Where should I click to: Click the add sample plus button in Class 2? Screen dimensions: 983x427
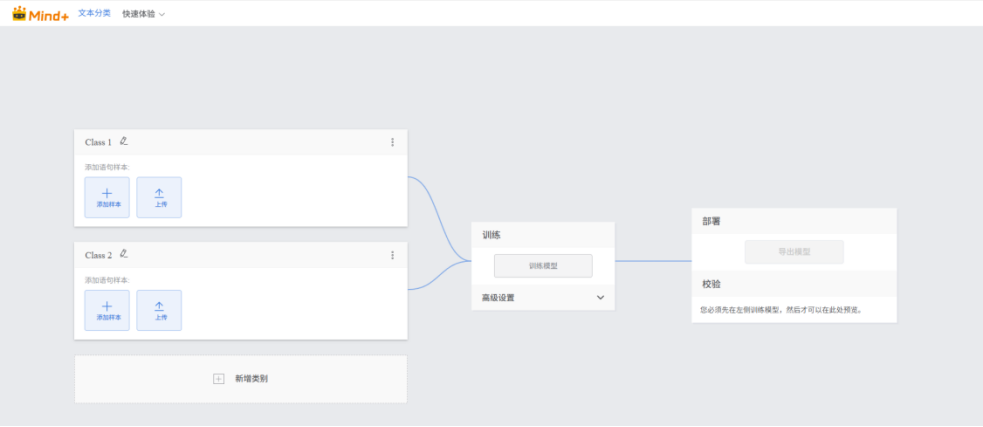[x=107, y=310]
